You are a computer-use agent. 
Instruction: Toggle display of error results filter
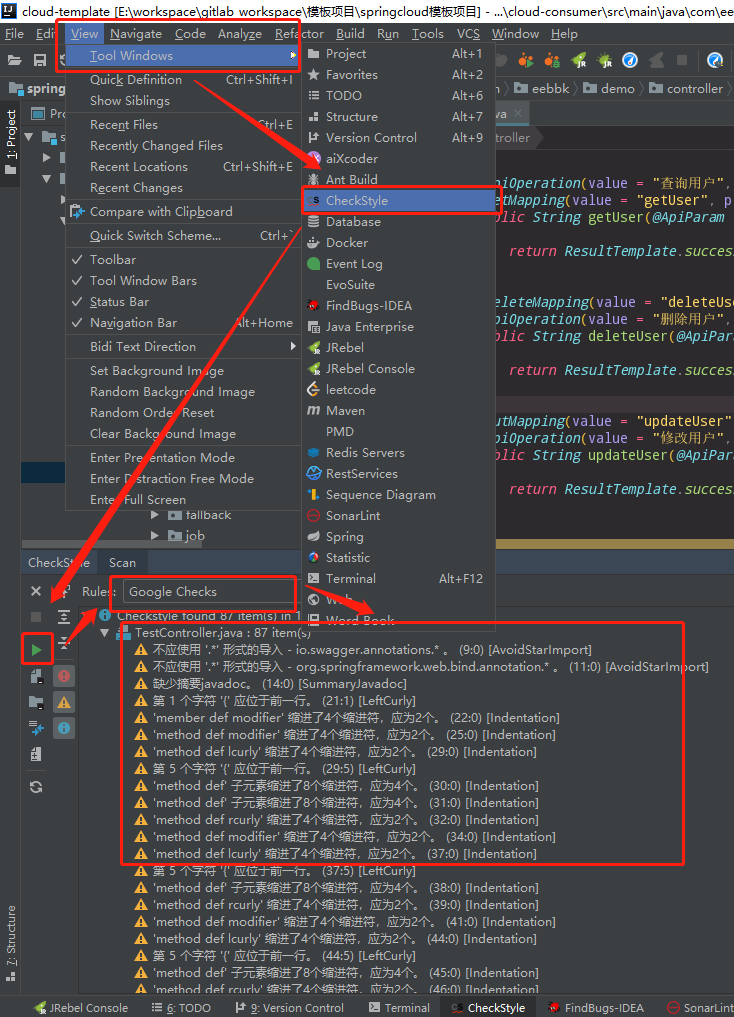click(x=64, y=676)
